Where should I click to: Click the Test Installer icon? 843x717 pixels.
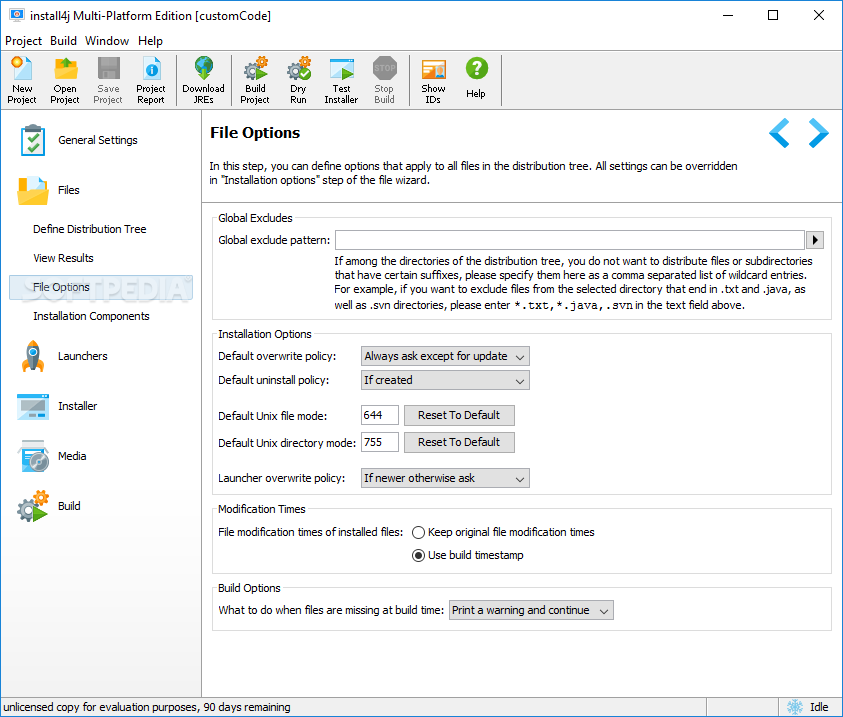pyautogui.click(x=341, y=80)
